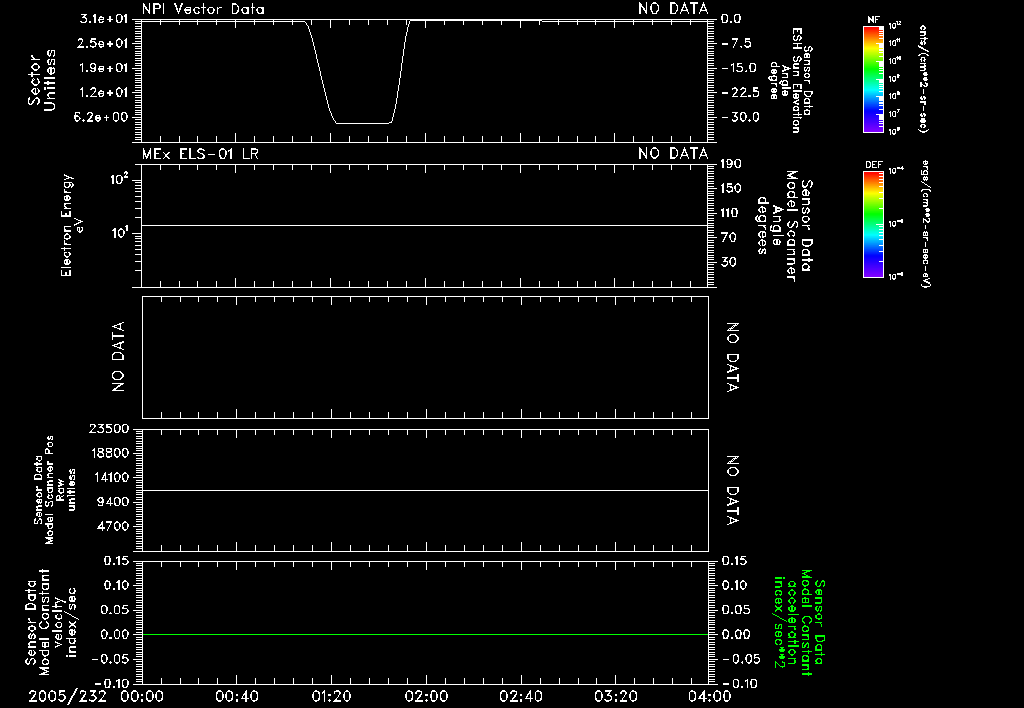Click the '00:00' time axis label
Viewport: 1024px width, 708px height.
pos(142,696)
